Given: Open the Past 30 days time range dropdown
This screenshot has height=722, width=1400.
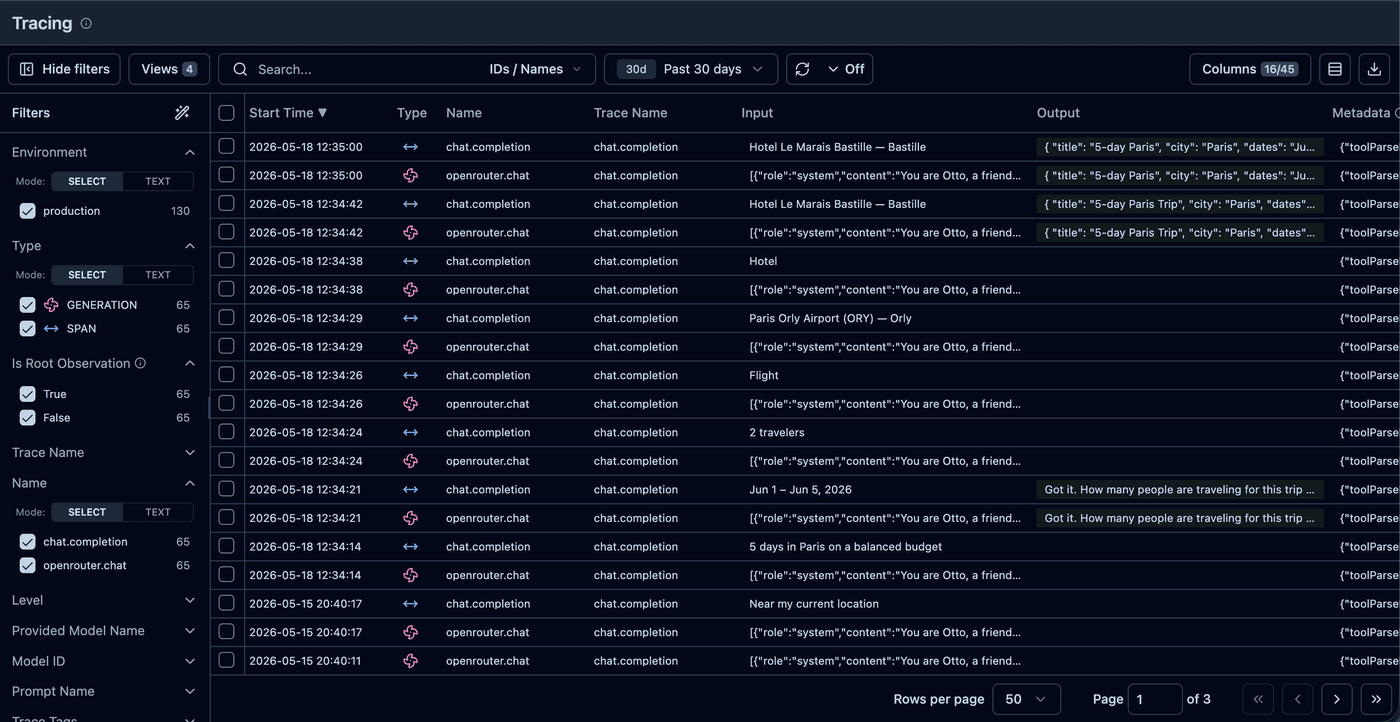Looking at the screenshot, I should click(x=691, y=69).
